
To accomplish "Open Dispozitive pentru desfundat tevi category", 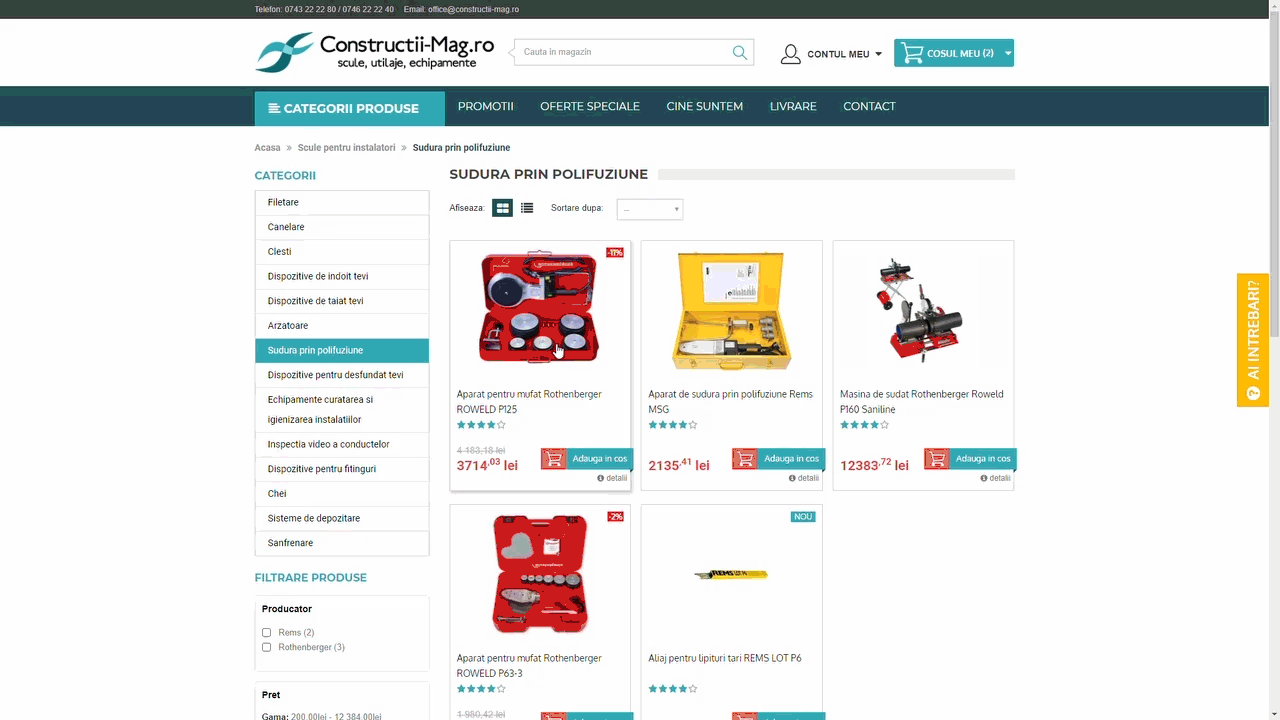I will pos(342,375).
